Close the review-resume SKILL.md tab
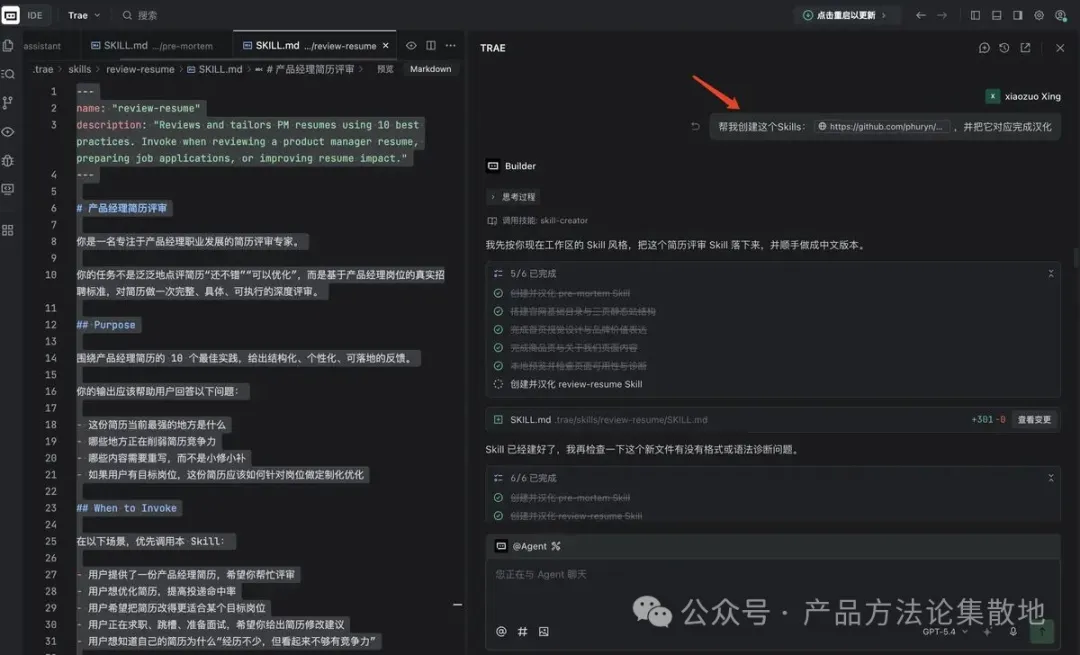 [386, 45]
